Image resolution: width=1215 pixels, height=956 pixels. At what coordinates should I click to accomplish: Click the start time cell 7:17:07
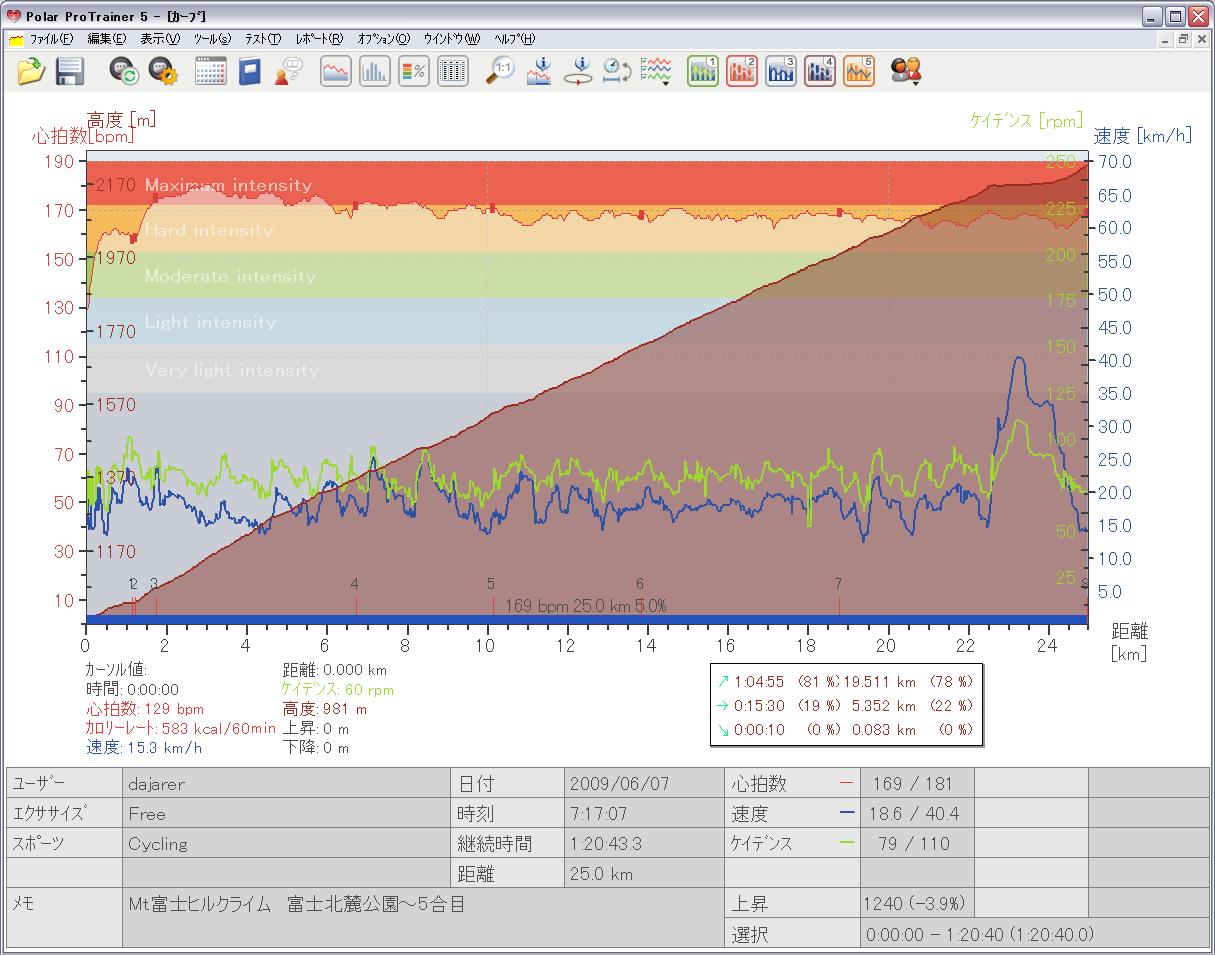pyautogui.click(x=644, y=814)
